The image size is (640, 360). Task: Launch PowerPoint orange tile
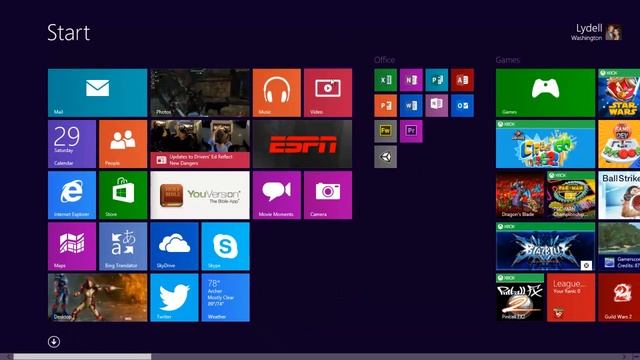click(x=385, y=106)
